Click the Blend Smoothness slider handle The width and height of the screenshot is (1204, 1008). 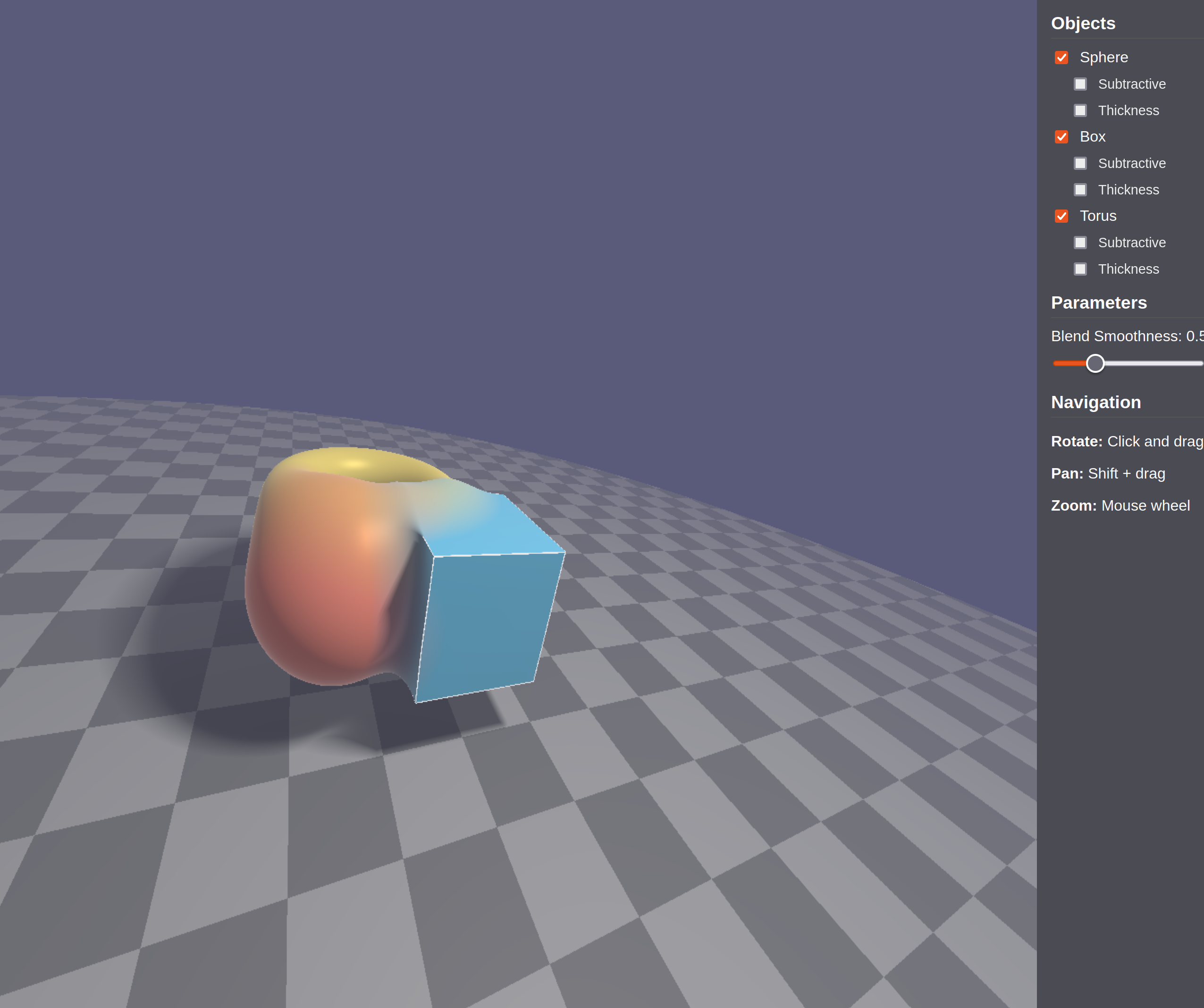(x=1095, y=363)
